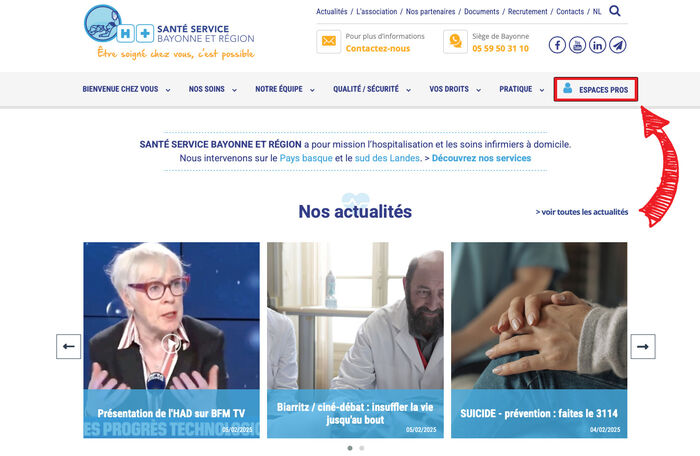This screenshot has height=456, width=700.
Task: Expand the Qualité / Sécurité dropdown
Action: (x=372, y=89)
